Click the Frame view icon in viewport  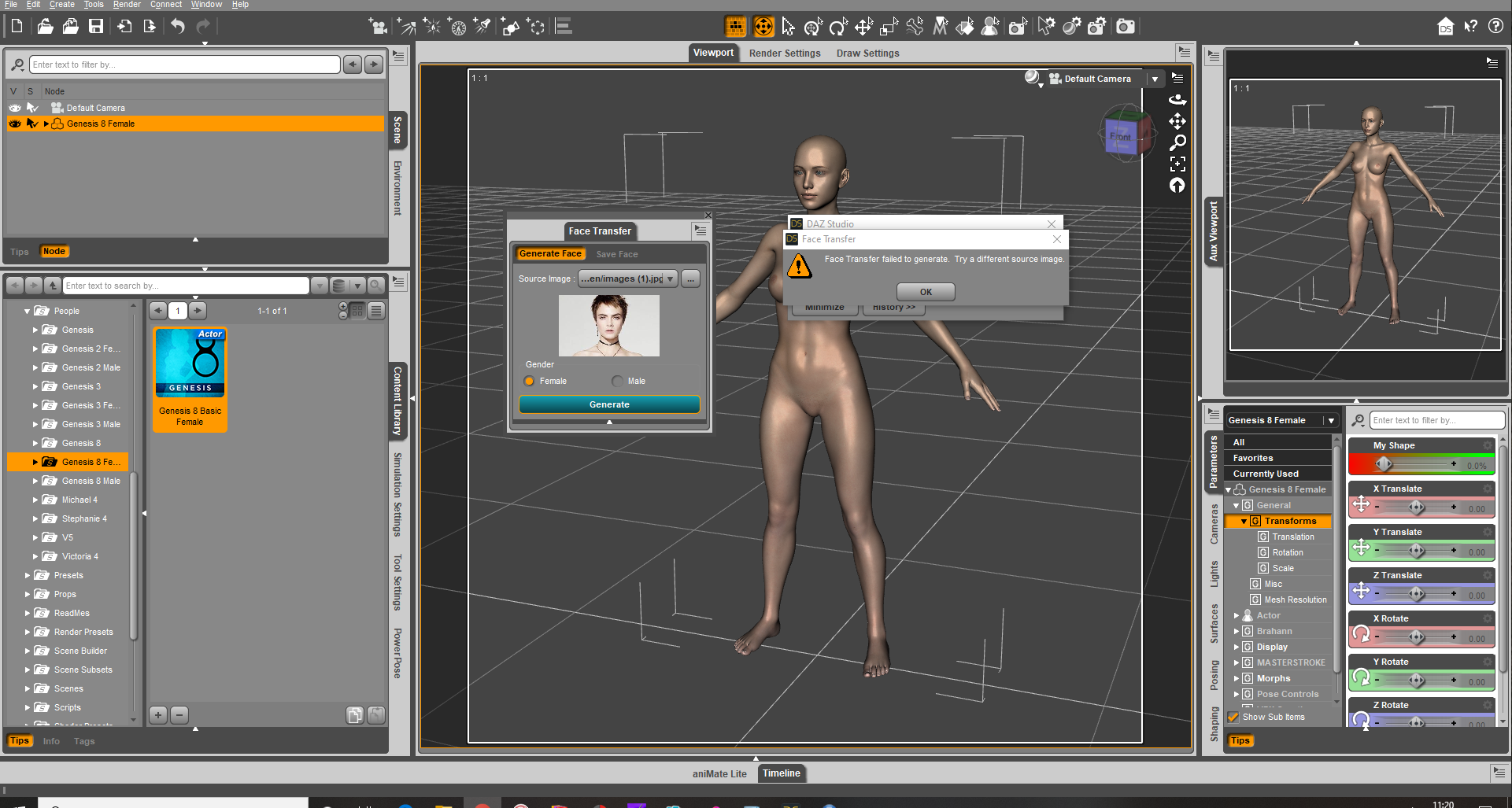click(x=1177, y=164)
